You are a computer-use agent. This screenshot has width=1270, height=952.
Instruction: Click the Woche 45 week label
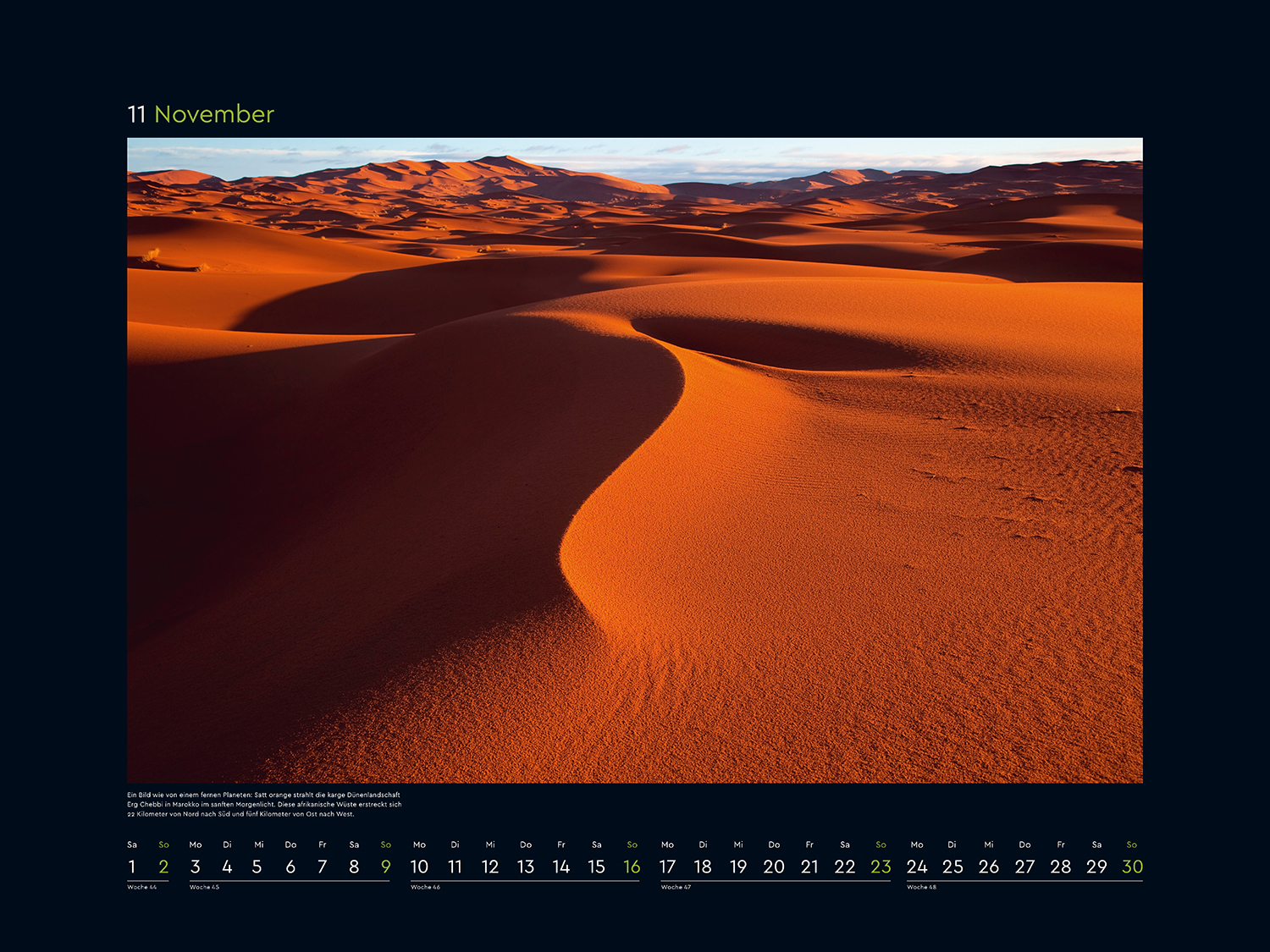tap(204, 888)
